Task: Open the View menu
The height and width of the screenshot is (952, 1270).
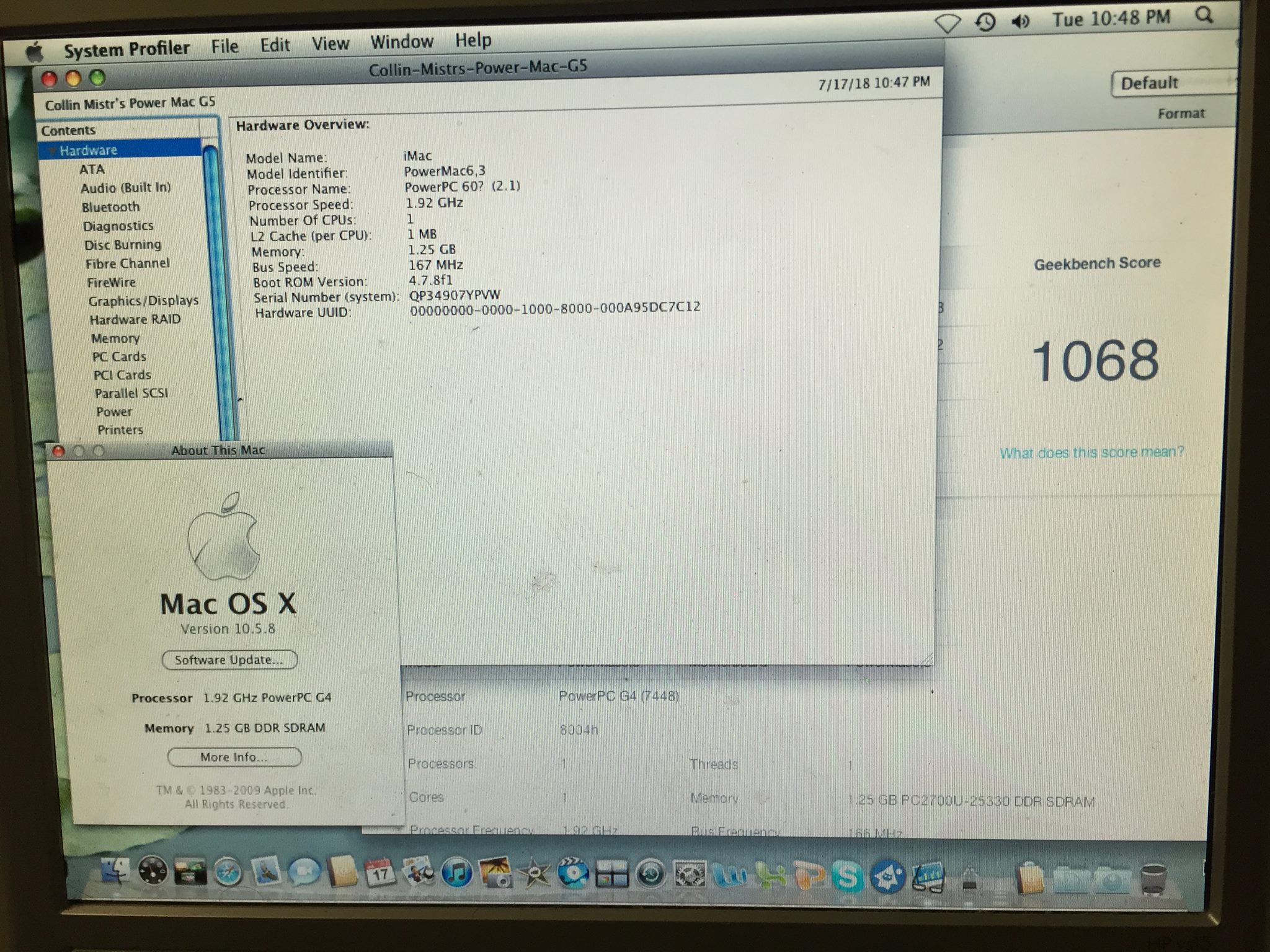Action: click(330, 44)
